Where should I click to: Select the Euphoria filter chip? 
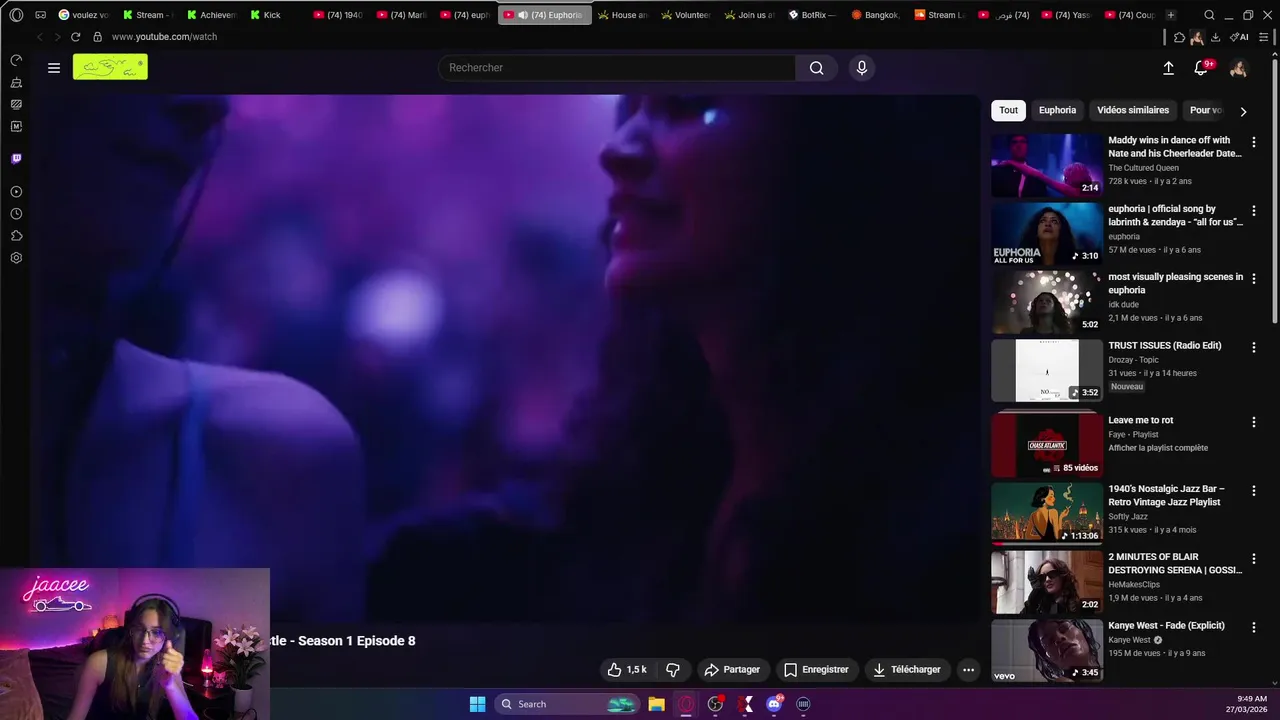(x=1057, y=110)
